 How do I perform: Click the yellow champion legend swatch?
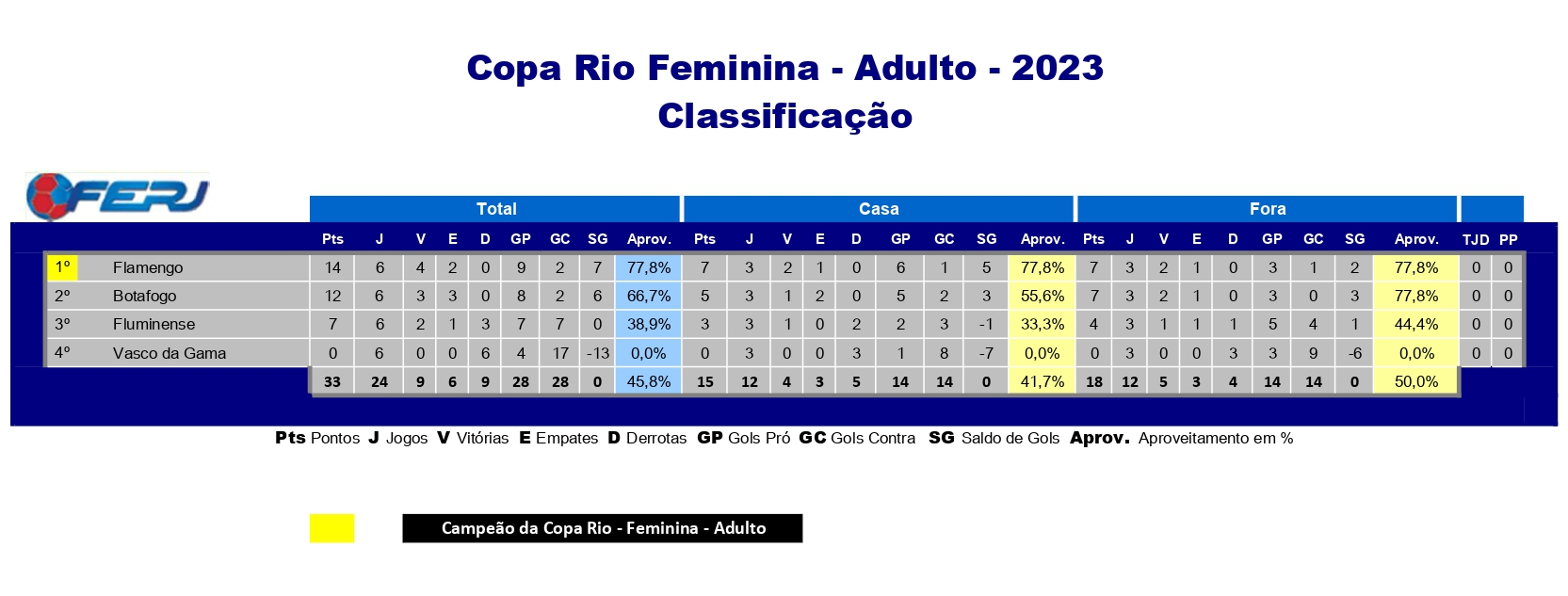[x=331, y=528]
